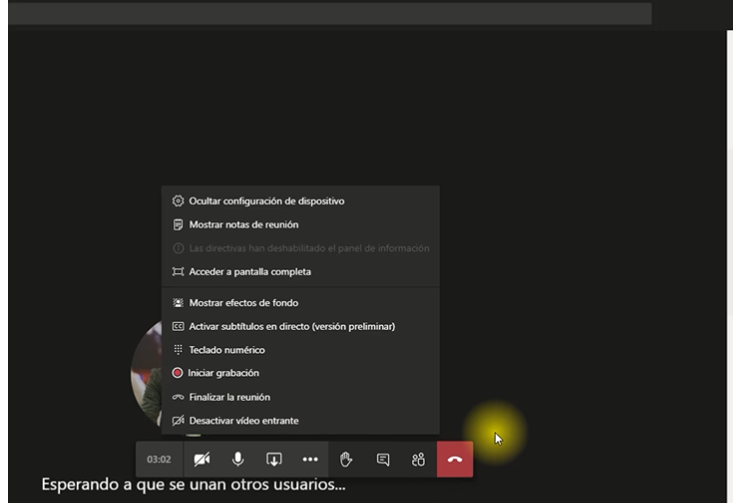
Task: Activate subtítulos en directo option
Action: pyautogui.click(x=300, y=326)
